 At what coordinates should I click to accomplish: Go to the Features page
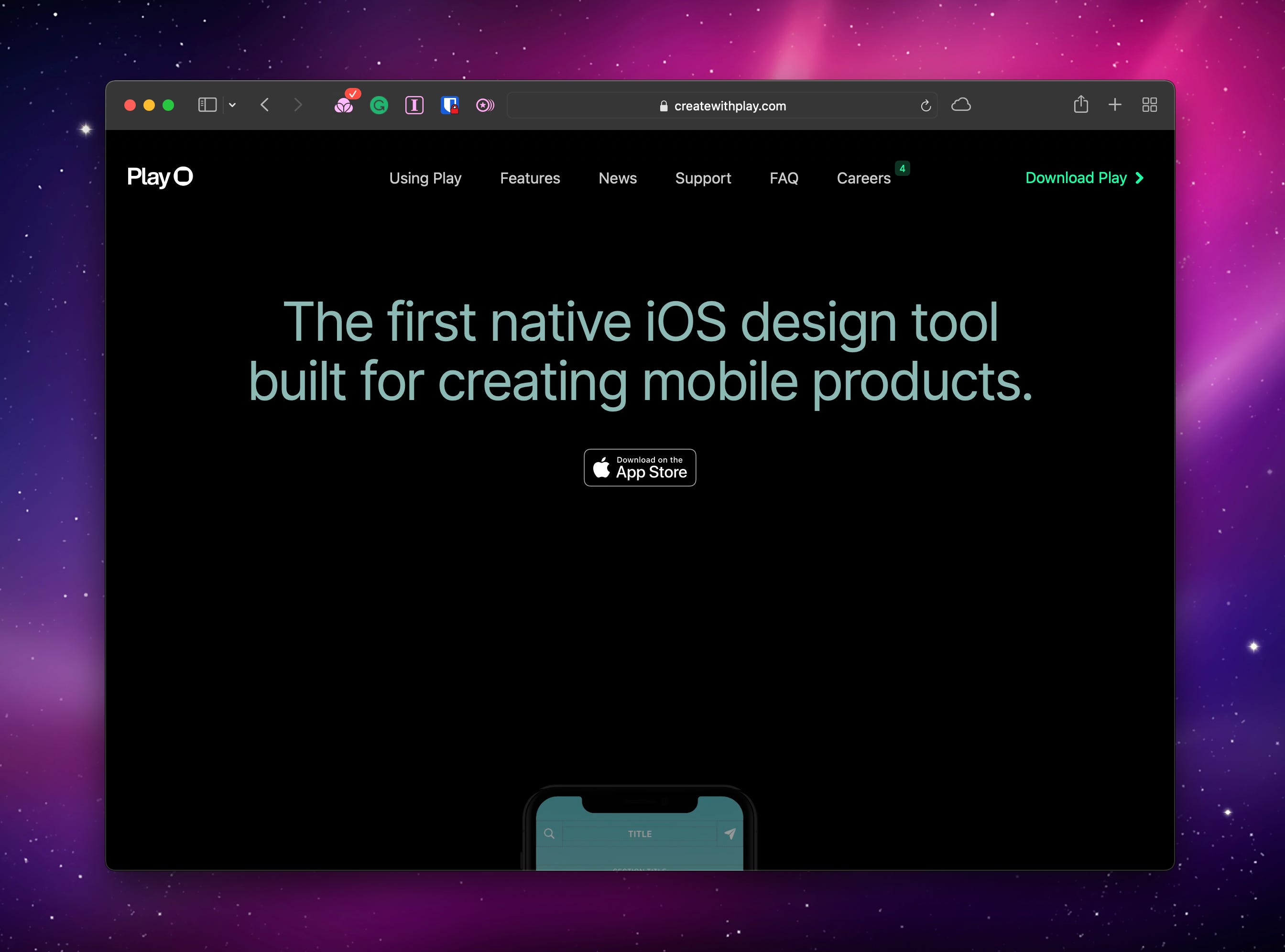point(530,178)
